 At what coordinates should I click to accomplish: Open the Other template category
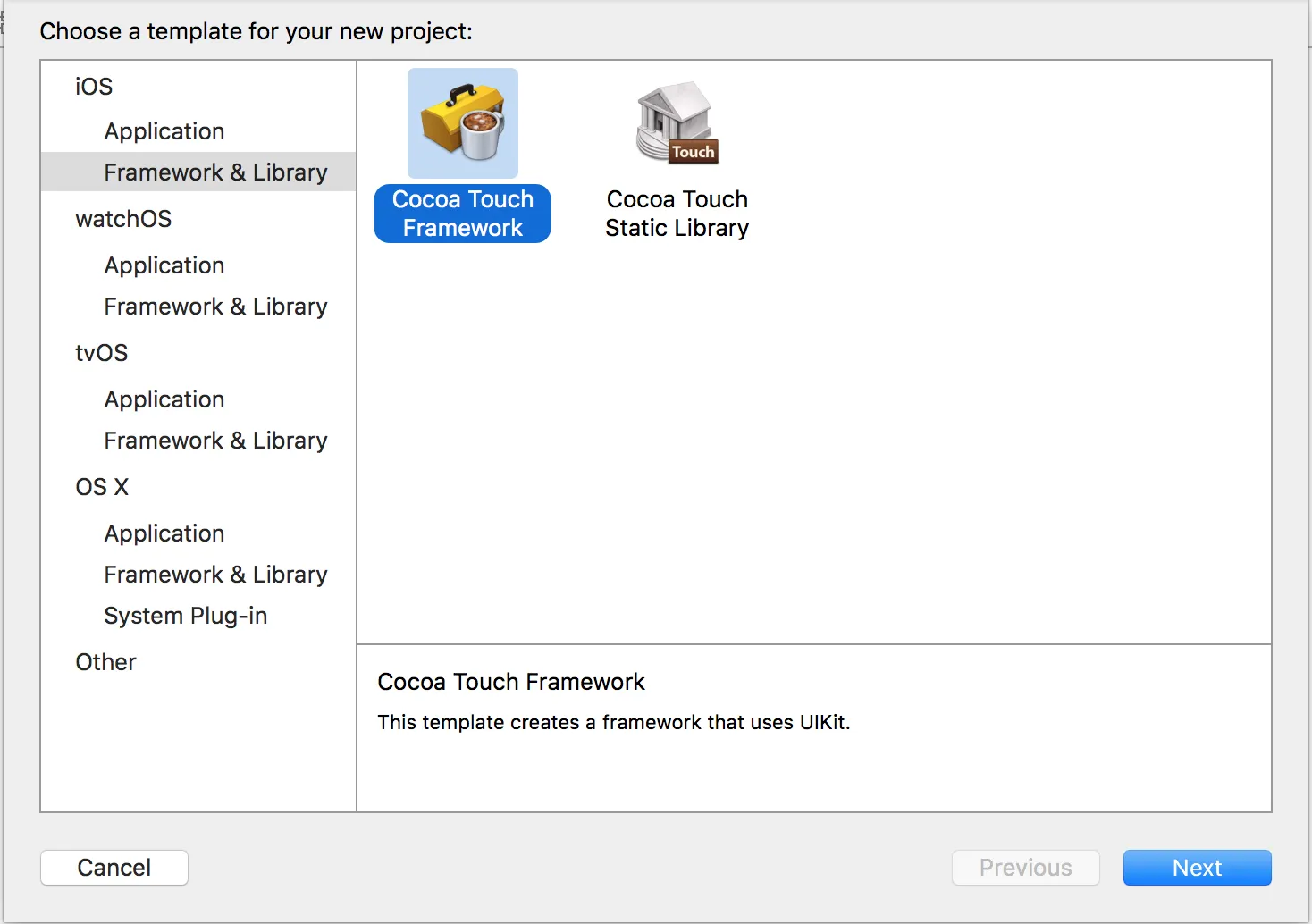(105, 662)
